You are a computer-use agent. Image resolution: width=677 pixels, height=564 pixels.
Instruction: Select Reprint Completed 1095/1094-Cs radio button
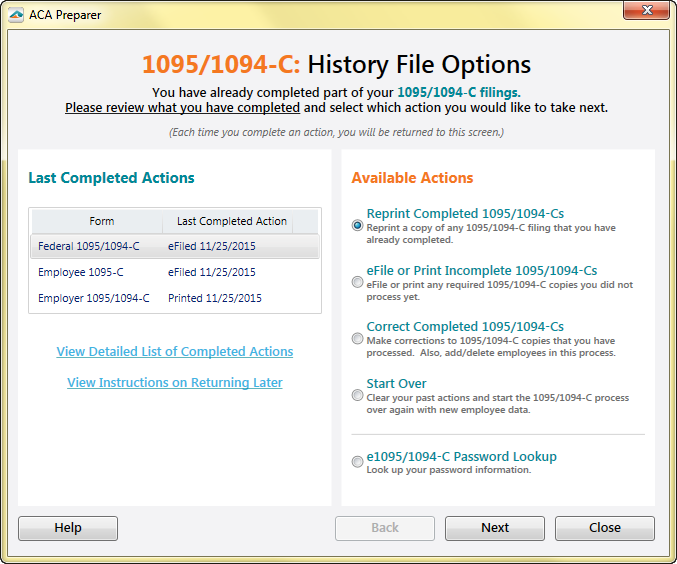click(x=357, y=226)
